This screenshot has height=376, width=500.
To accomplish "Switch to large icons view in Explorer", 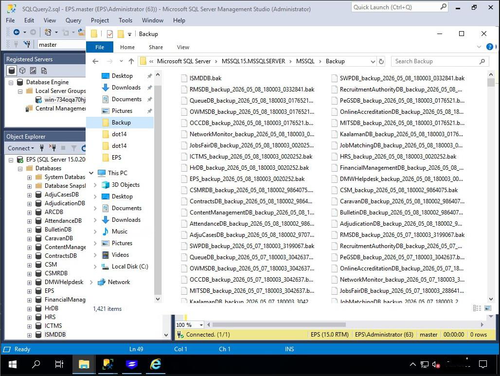I will pyautogui.click(x=488, y=308).
